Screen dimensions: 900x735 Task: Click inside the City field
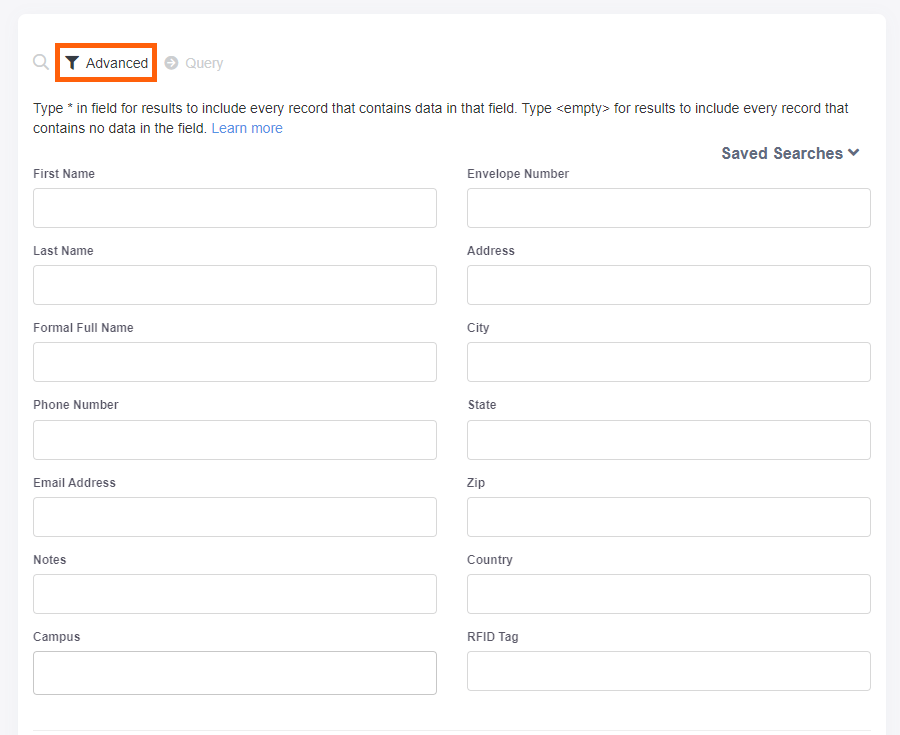(668, 362)
